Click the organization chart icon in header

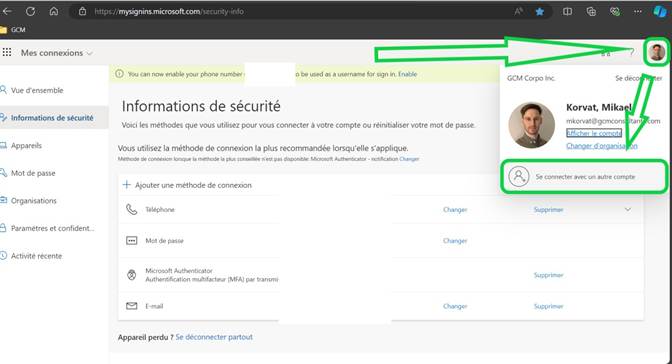(605, 53)
